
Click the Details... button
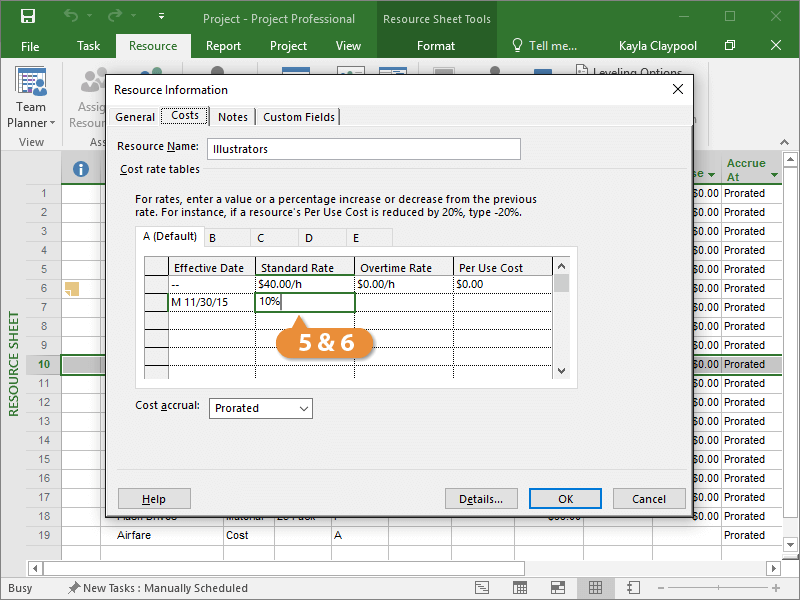pos(481,499)
